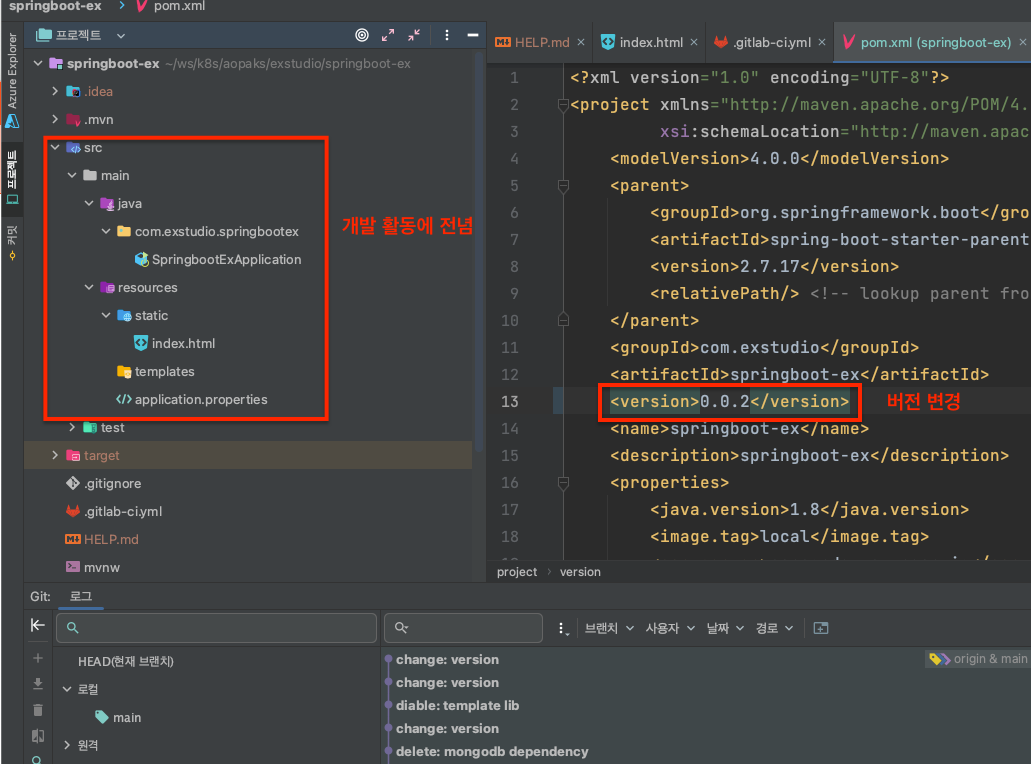Expand the 원격 remote branches group
Screen dimensions: 1031x764
(67, 745)
